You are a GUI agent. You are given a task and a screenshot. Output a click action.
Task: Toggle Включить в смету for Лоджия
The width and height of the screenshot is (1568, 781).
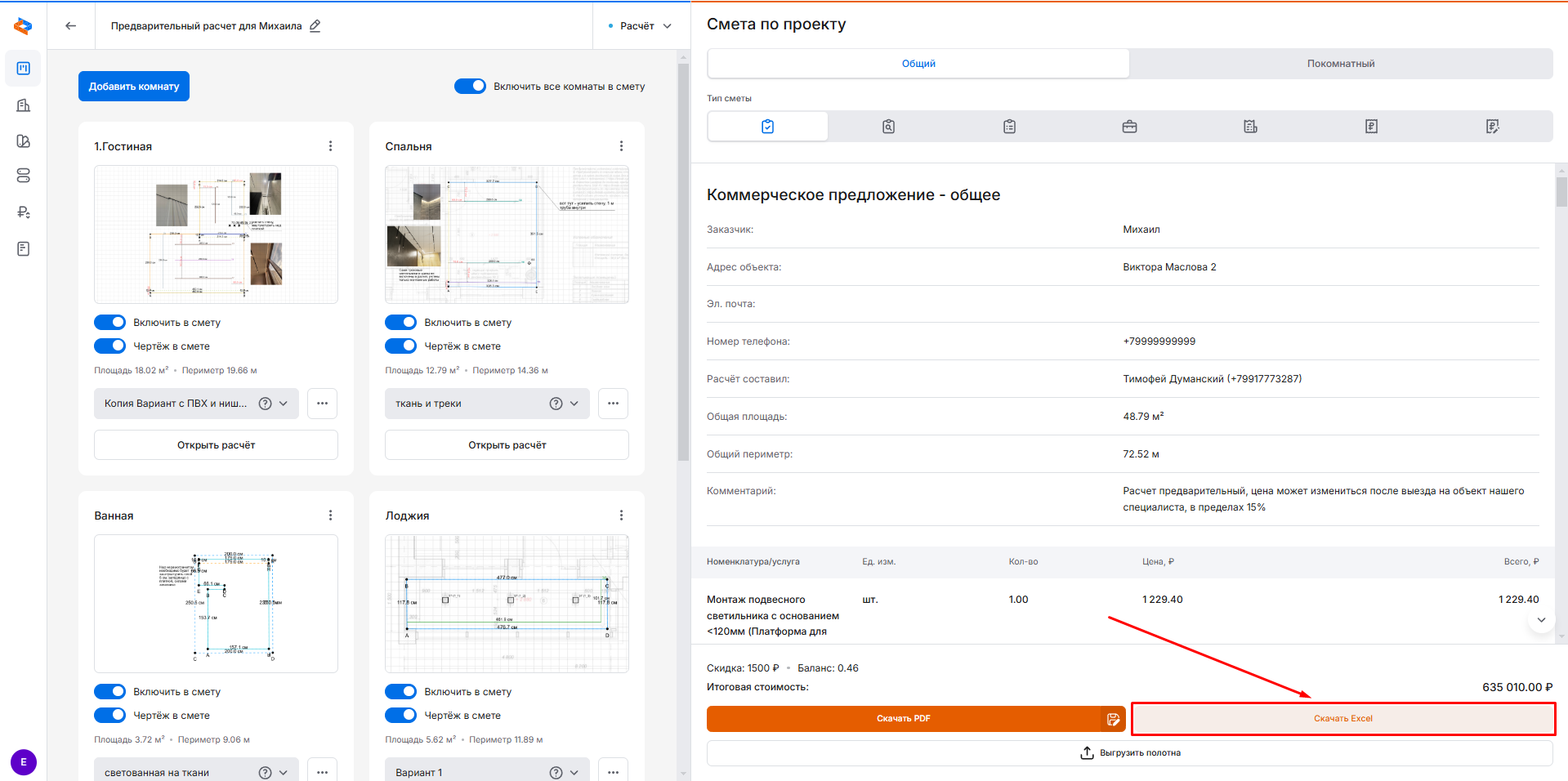point(401,692)
